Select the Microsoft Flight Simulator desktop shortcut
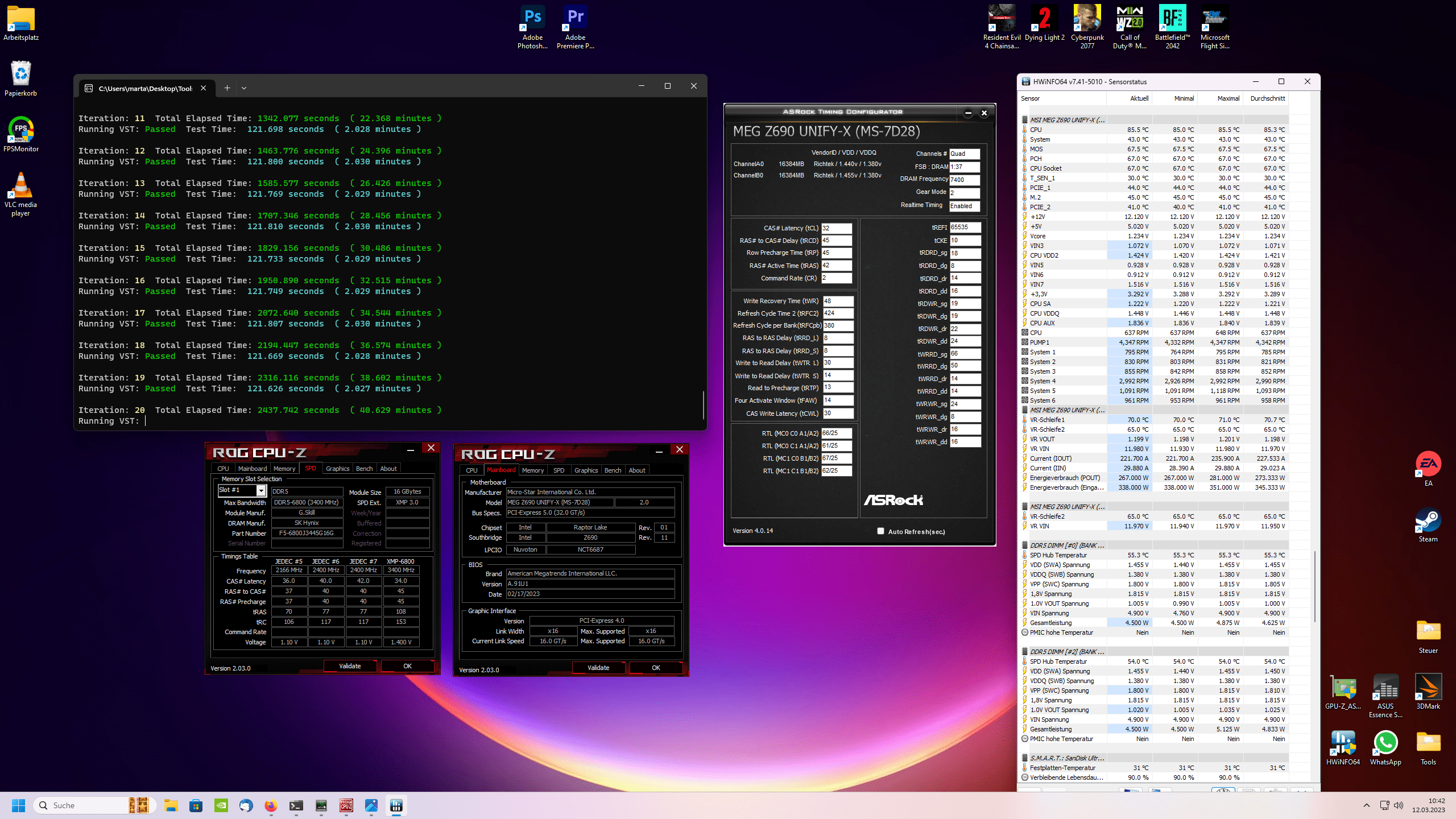This screenshot has height=819, width=1456. [x=1215, y=27]
